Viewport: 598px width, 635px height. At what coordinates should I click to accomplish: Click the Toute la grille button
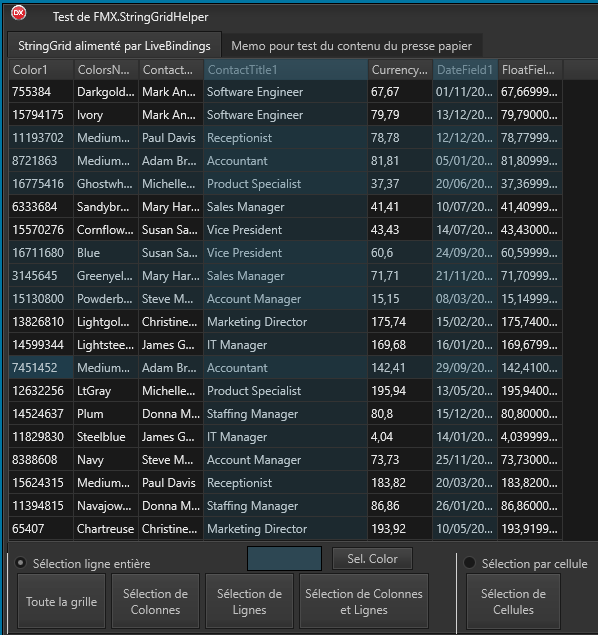coord(62,601)
